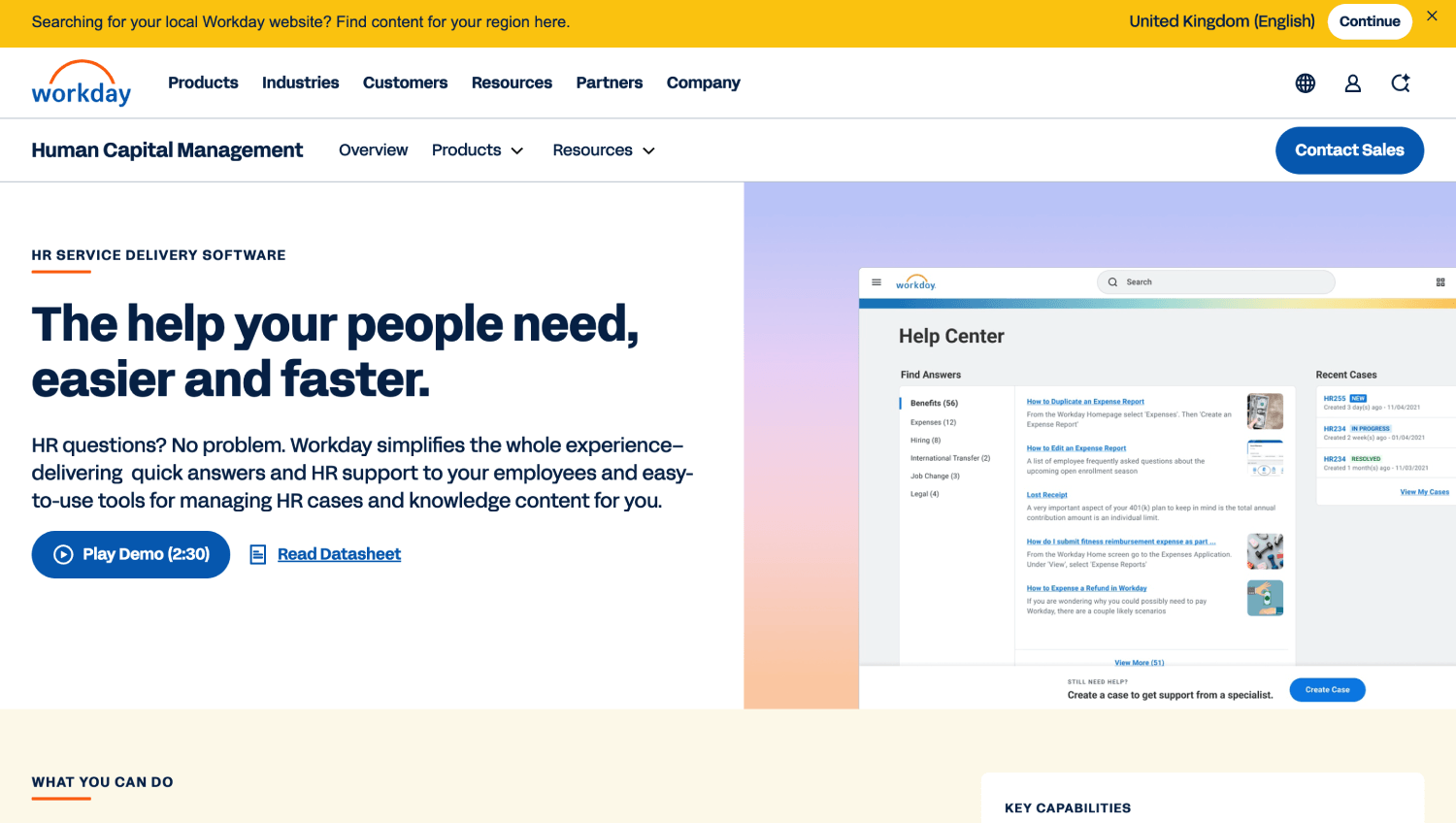
Task: Open the top Resources menu
Action: tap(512, 82)
